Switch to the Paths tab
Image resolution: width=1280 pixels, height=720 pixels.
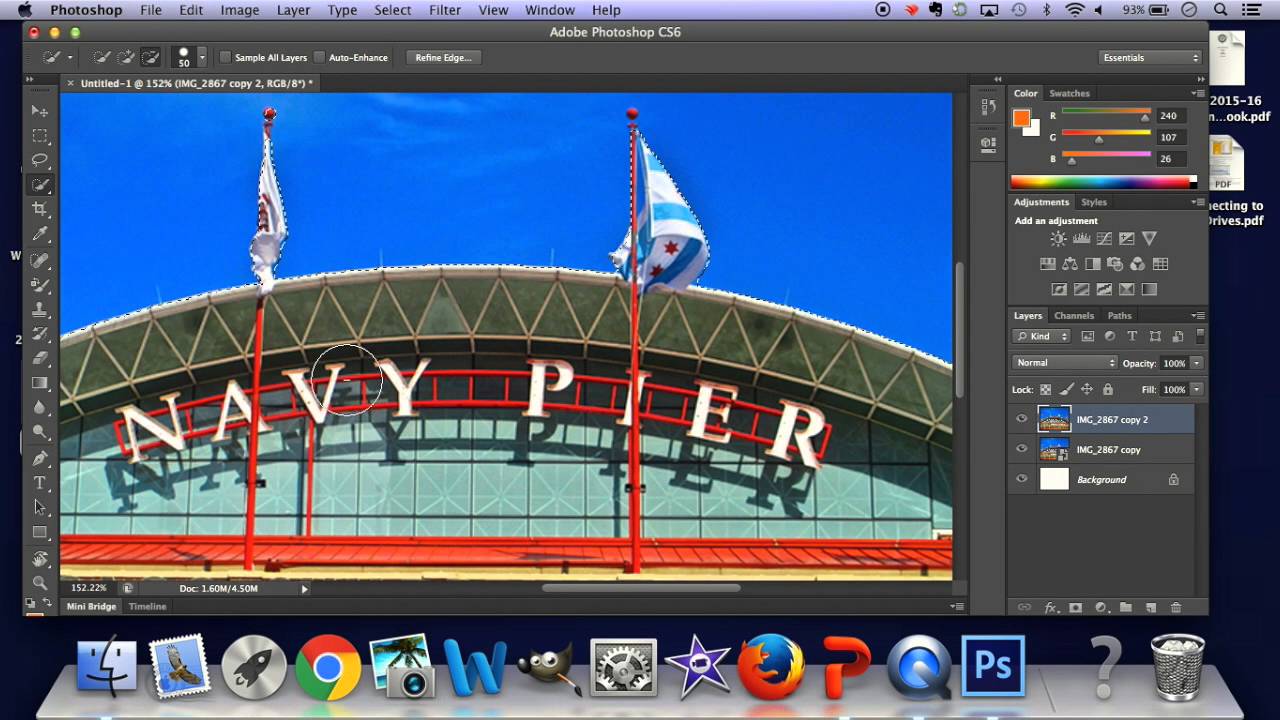[x=1119, y=316]
